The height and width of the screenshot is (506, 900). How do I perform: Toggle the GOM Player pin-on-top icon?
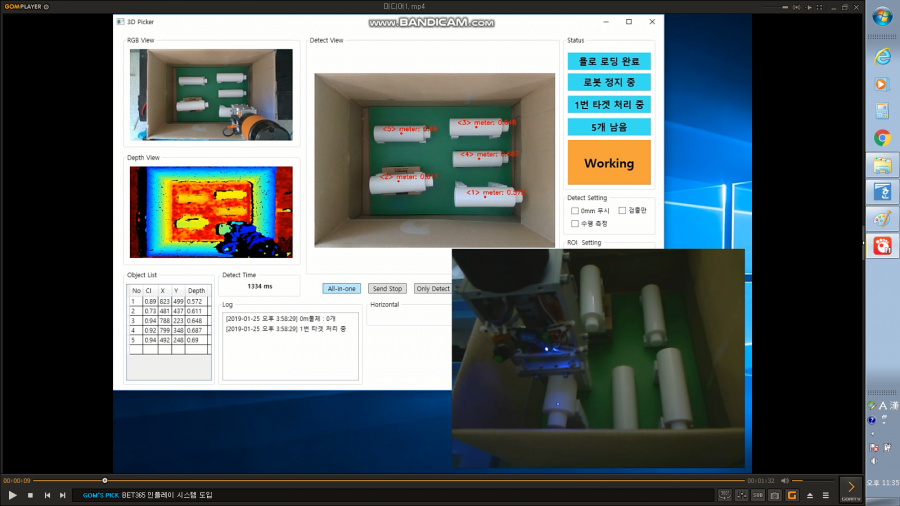coord(809,7)
